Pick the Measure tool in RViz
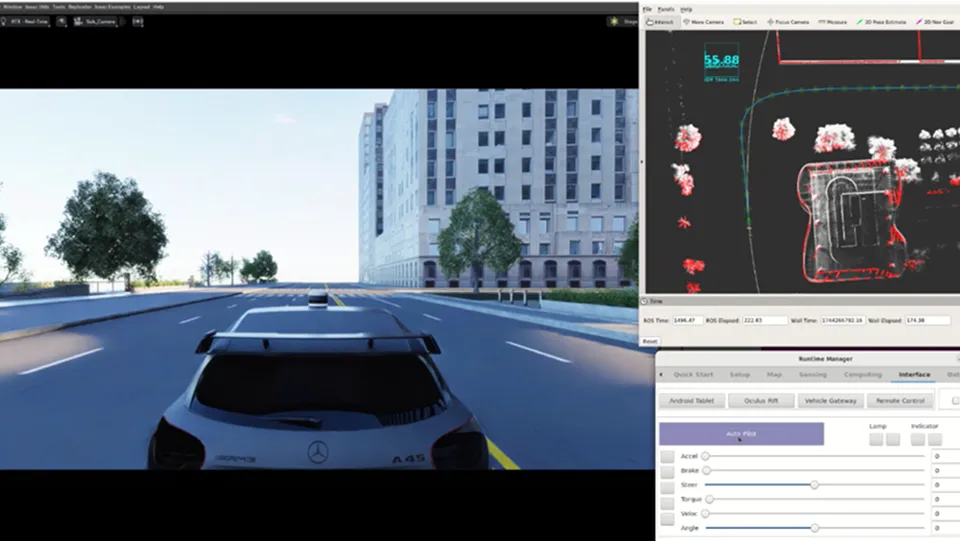 click(x=833, y=21)
